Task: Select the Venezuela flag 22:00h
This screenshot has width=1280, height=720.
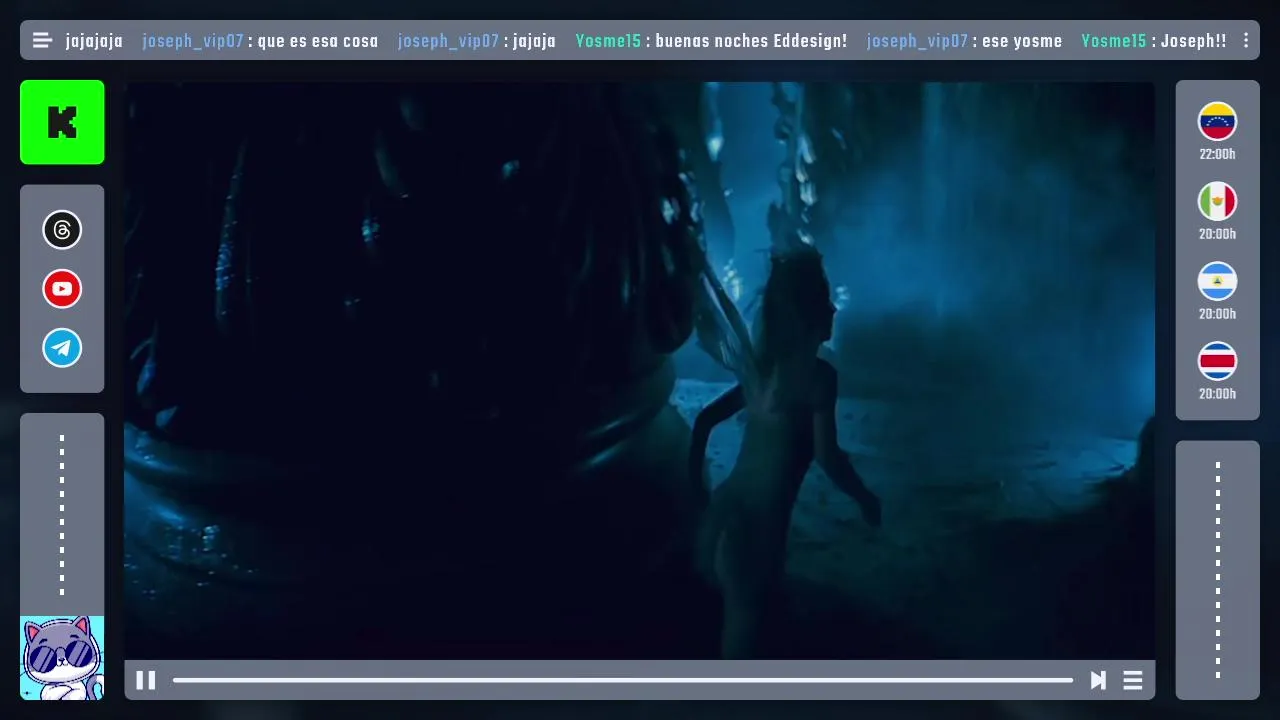Action: coord(1217,121)
